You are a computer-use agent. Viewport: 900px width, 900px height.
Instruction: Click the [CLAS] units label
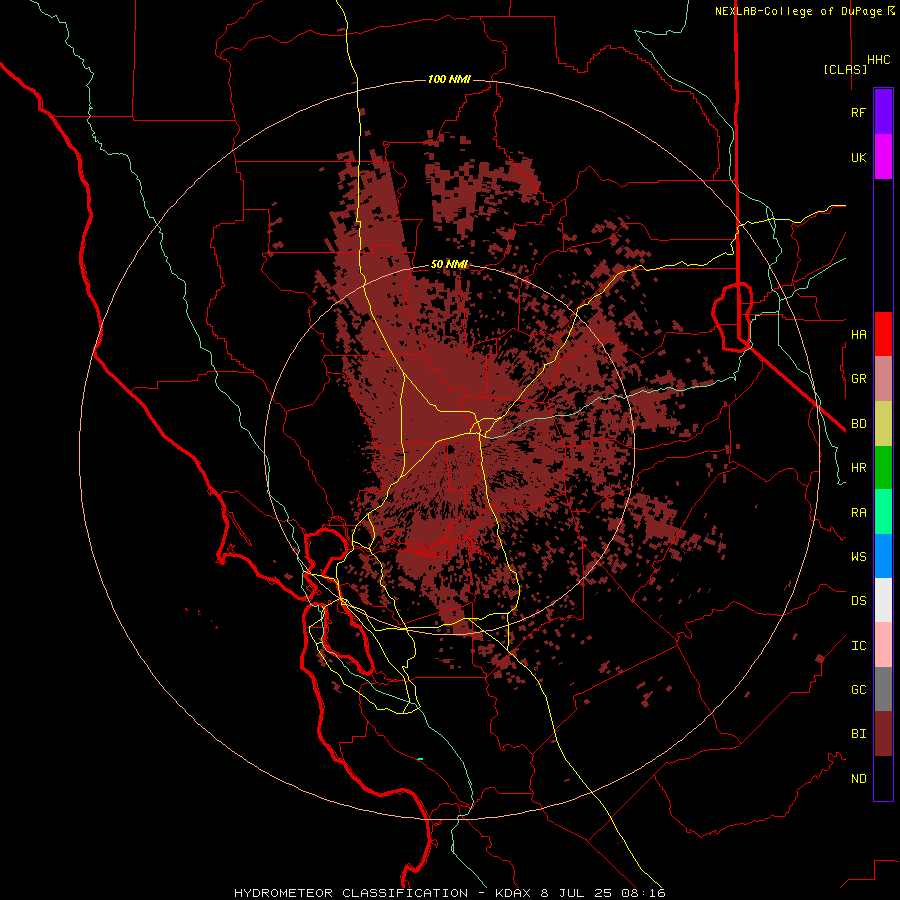845,70
